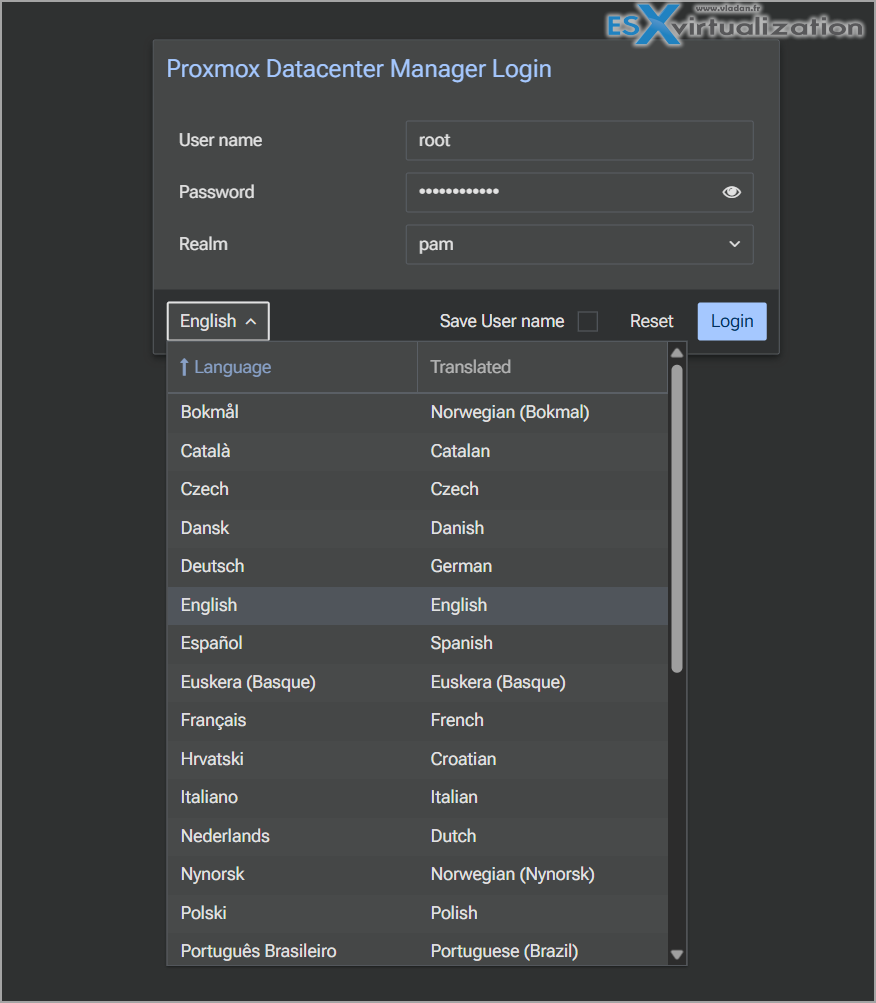Click into the User name field
Viewport: 876px width, 1003px height.
pyautogui.click(x=578, y=140)
